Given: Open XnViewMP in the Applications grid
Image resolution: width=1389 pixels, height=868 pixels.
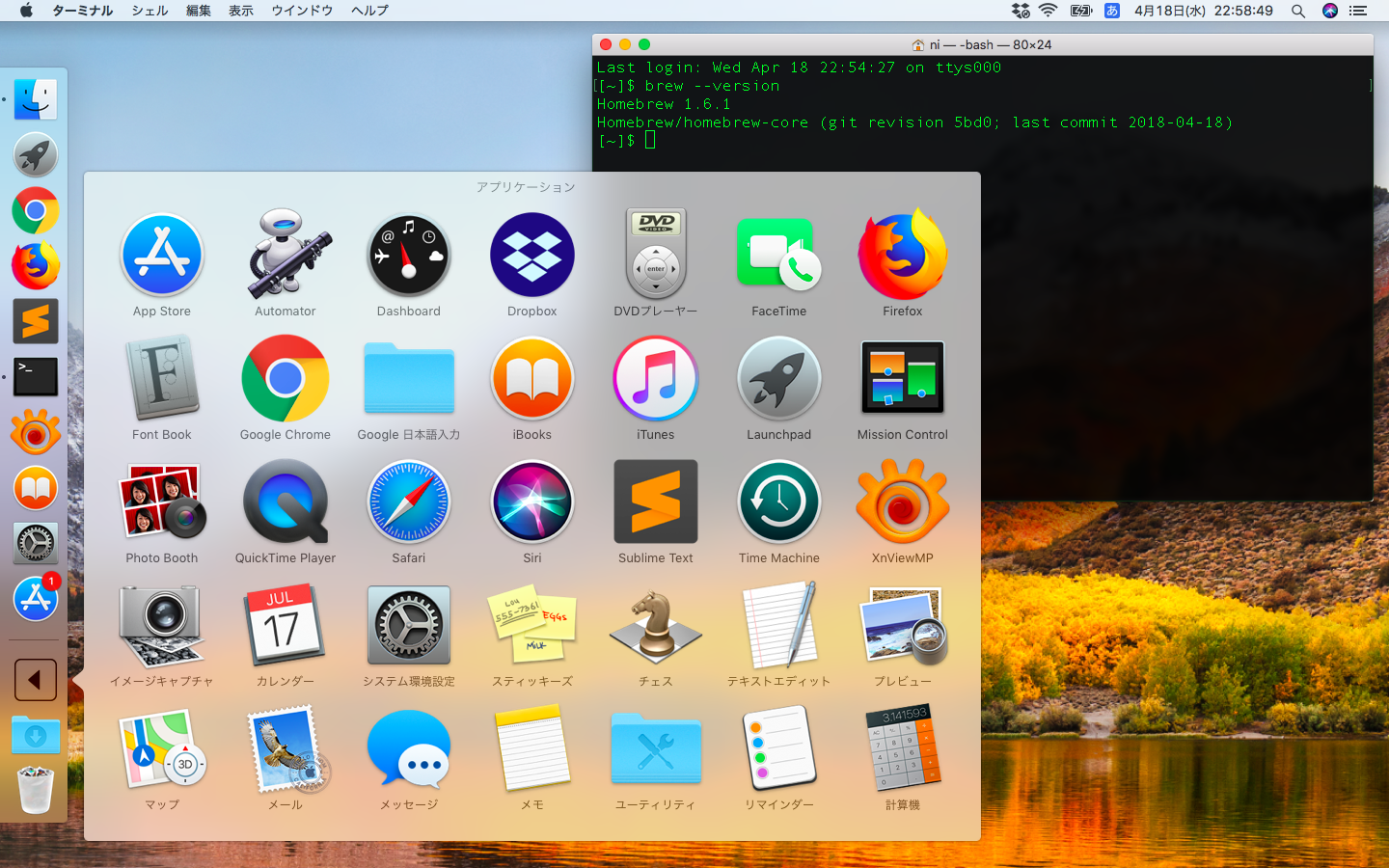Looking at the screenshot, I should (902, 502).
